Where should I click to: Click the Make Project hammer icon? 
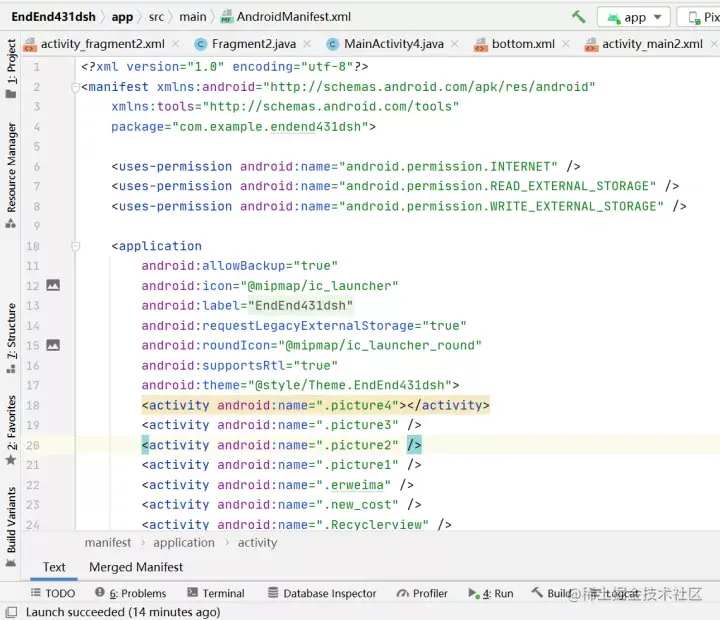(x=578, y=17)
